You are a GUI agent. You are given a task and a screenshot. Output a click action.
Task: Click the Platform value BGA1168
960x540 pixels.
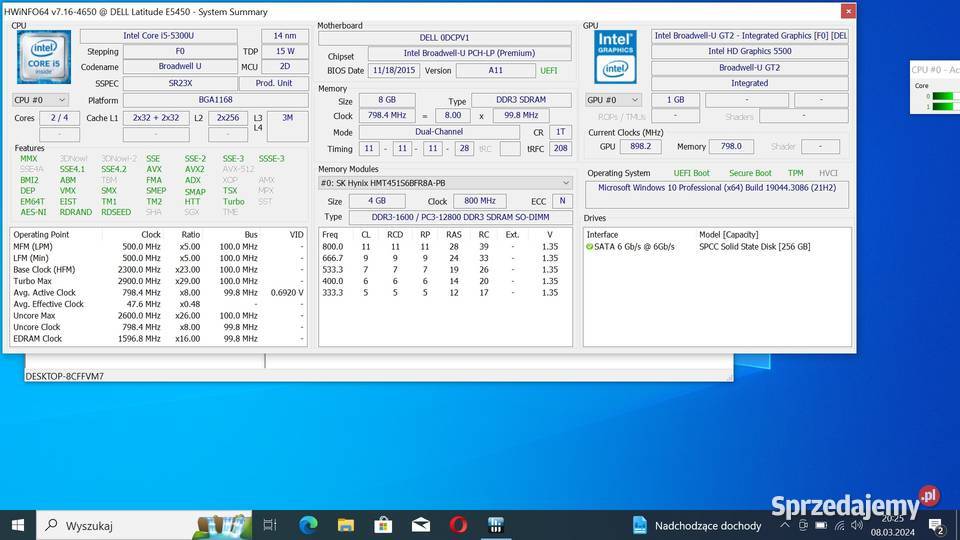coord(216,99)
